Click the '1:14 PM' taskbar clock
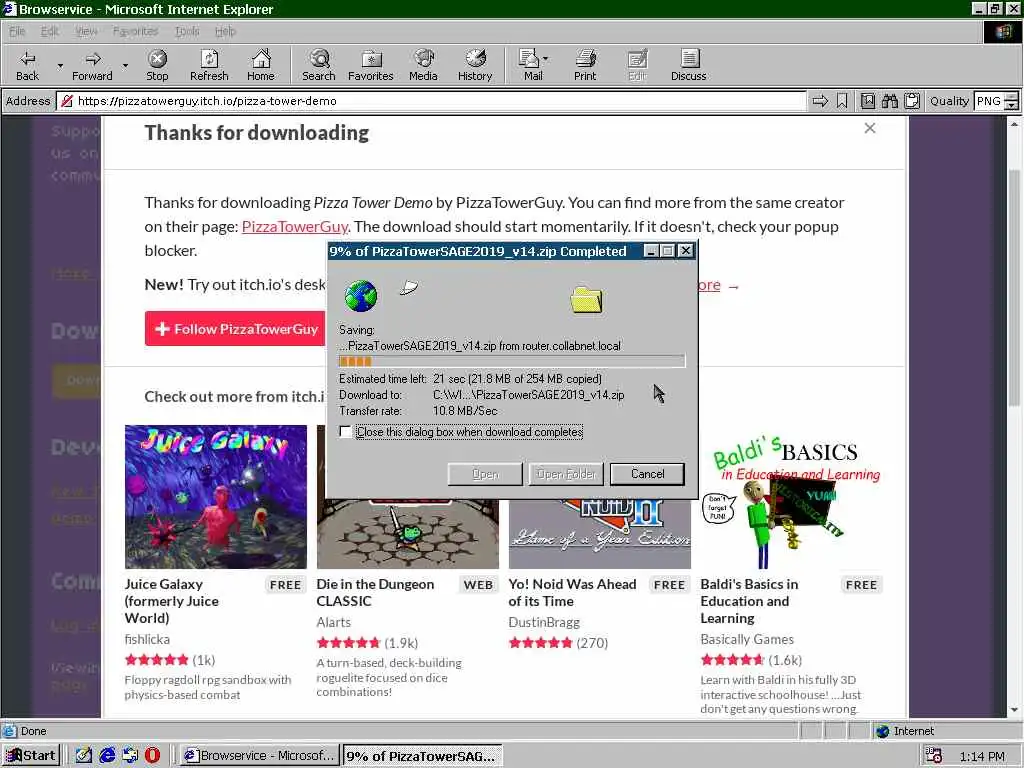 [x=982, y=756]
